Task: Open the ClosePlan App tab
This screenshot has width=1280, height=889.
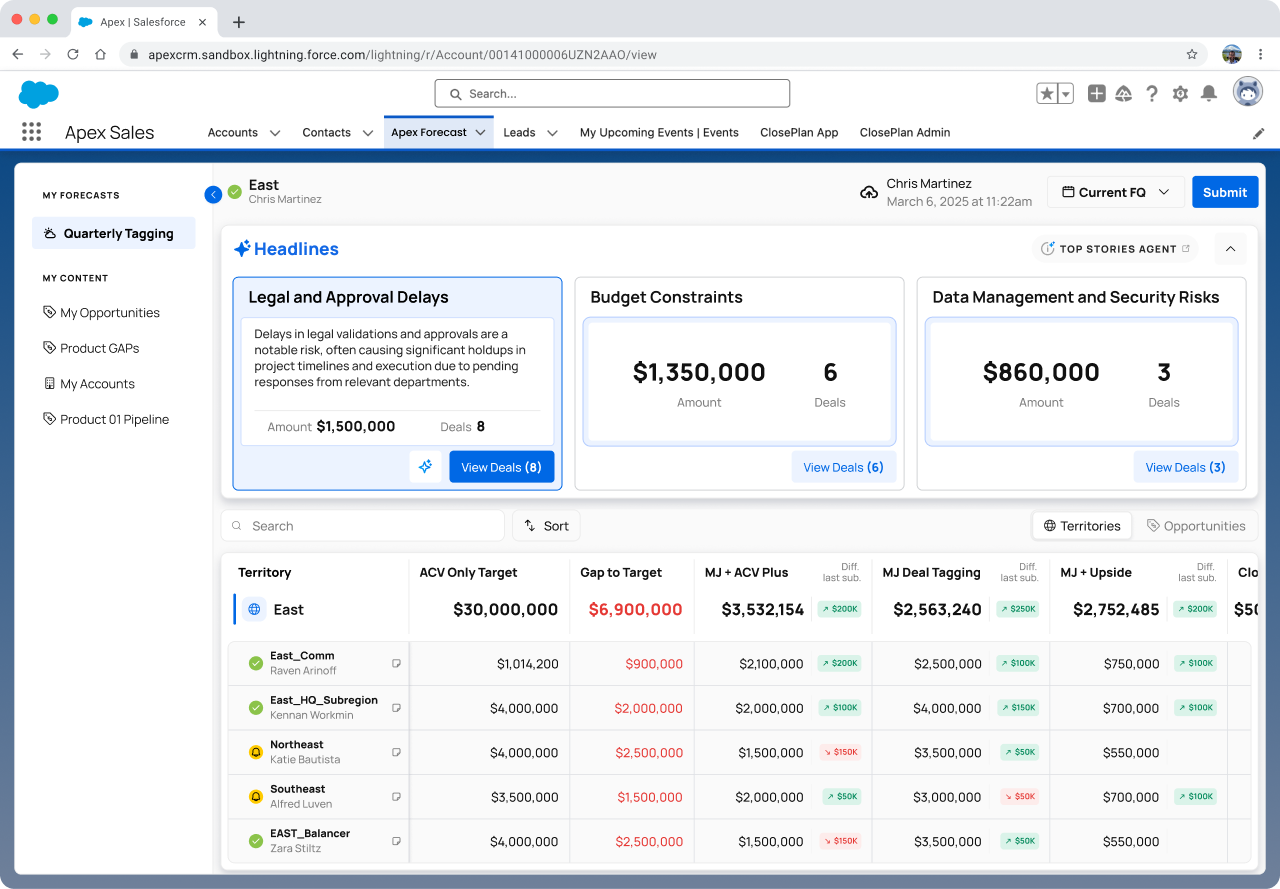Action: (799, 132)
